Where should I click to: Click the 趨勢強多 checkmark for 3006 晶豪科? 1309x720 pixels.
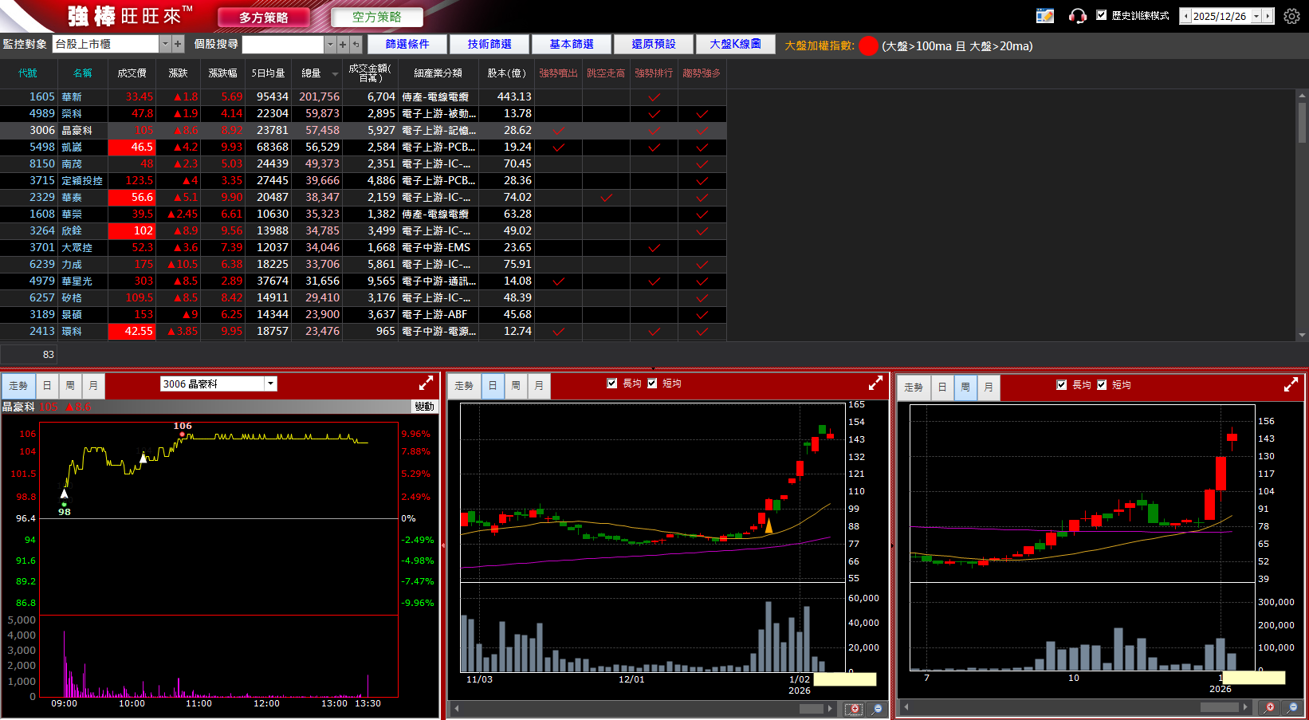coord(702,130)
